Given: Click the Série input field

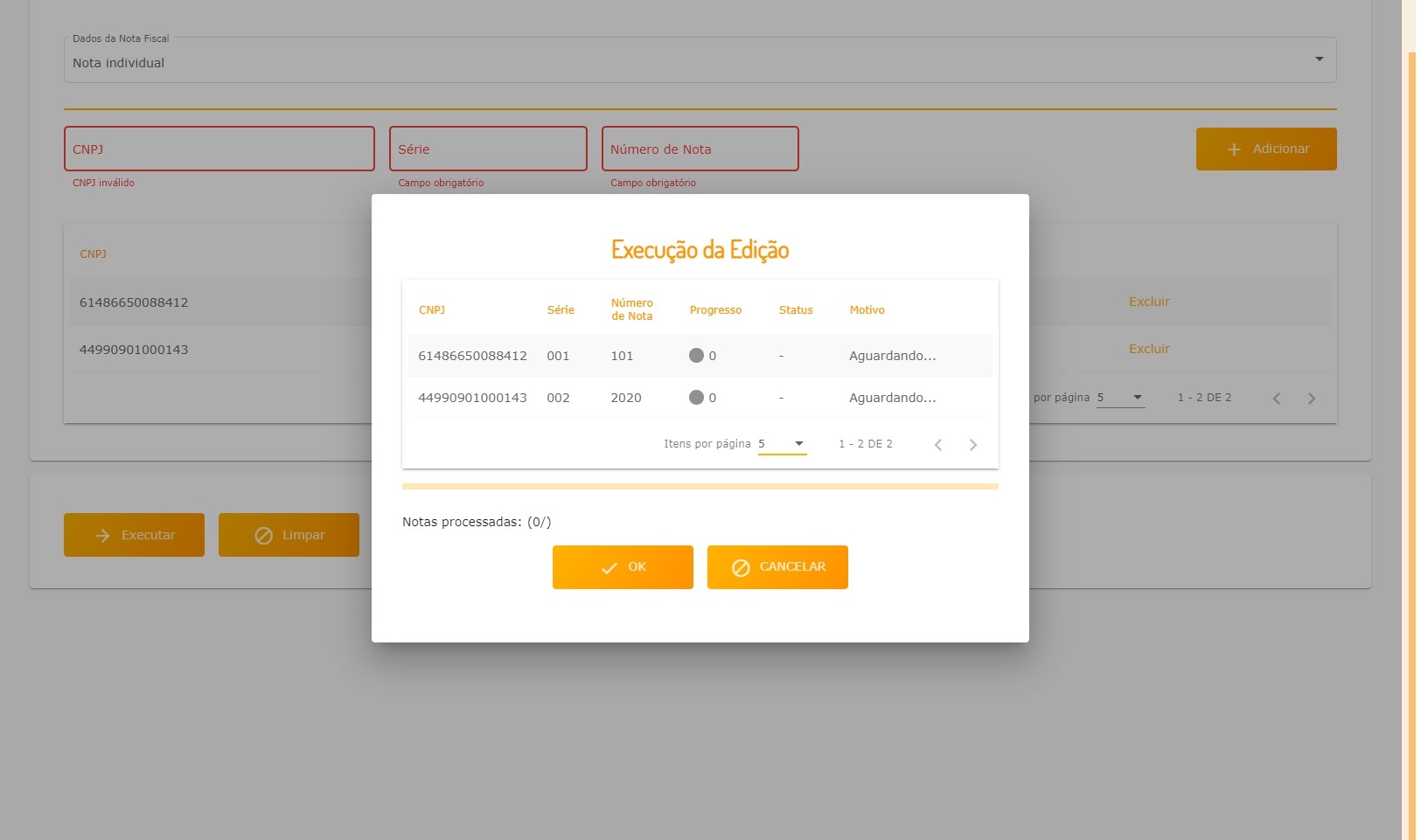Looking at the screenshot, I should pos(488,149).
